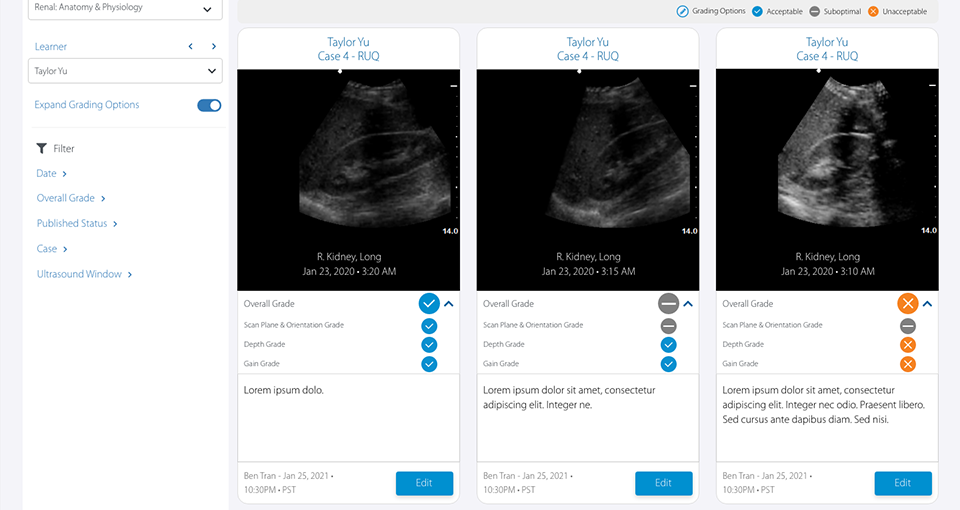
Task: Collapse grades on the 3:10 AM card
Action: 928,304
